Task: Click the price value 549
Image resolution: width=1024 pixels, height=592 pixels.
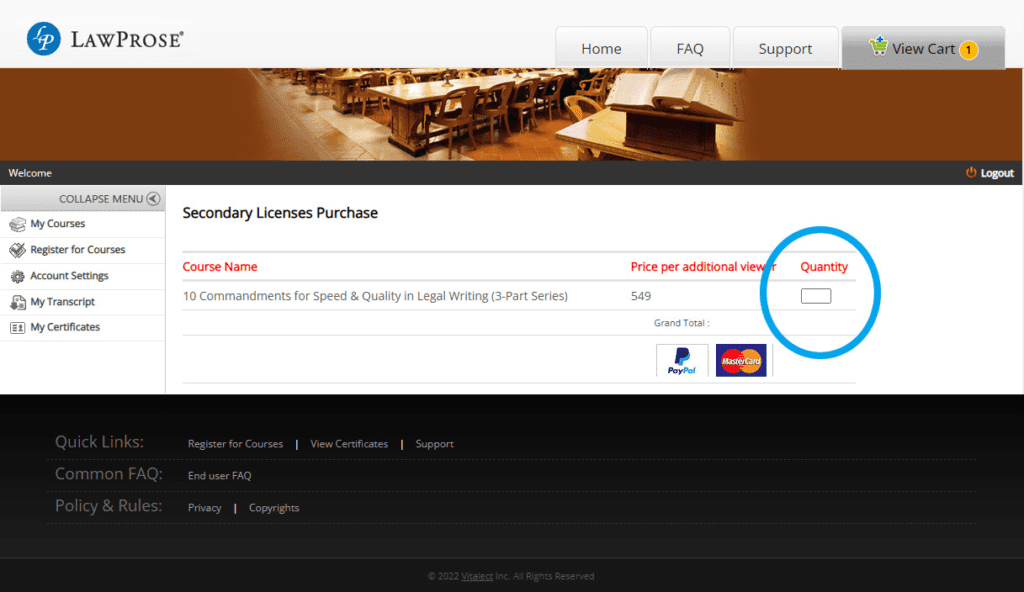Action: (x=641, y=296)
